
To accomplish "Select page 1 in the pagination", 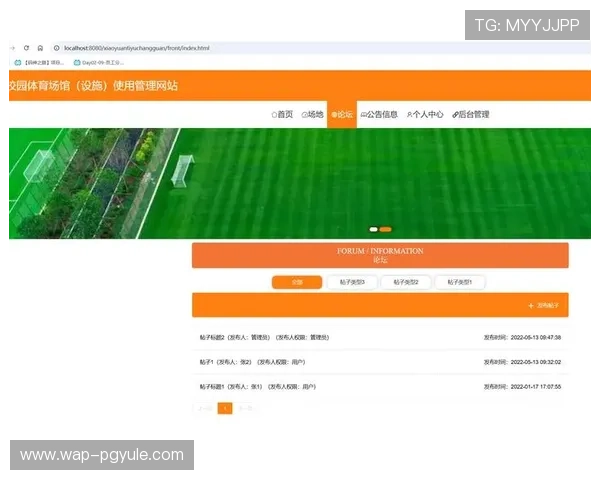I will tap(225, 408).
